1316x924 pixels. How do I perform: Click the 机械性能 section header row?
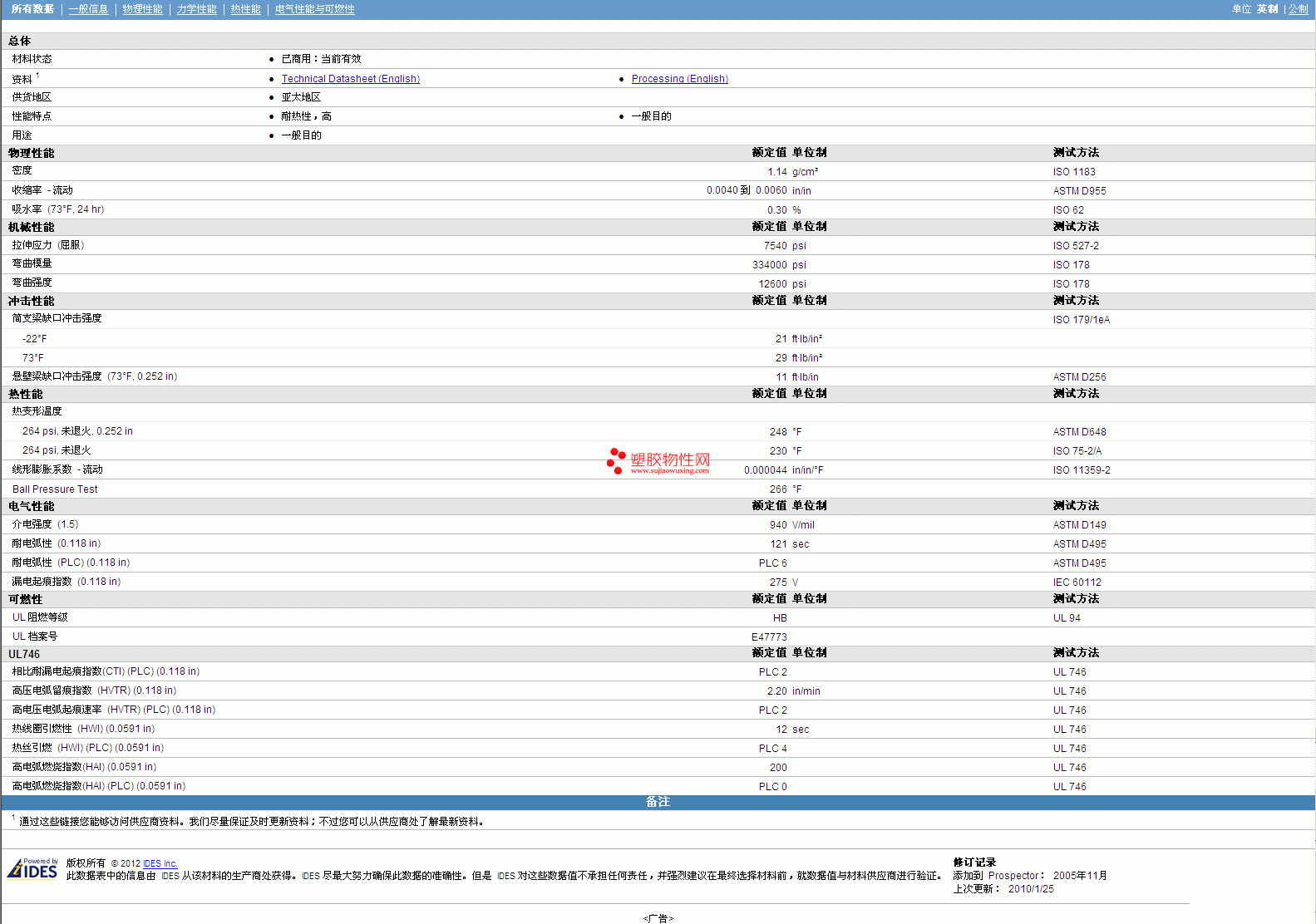point(32,227)
